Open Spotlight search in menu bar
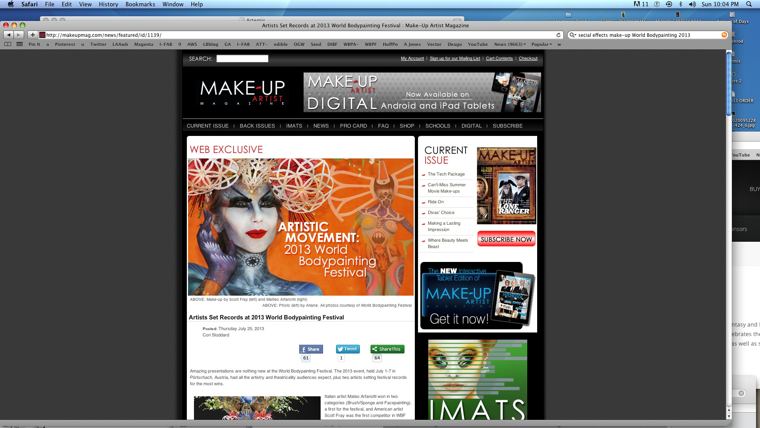Viewport: 760px width, 428px height. click(x=749, y=4)
